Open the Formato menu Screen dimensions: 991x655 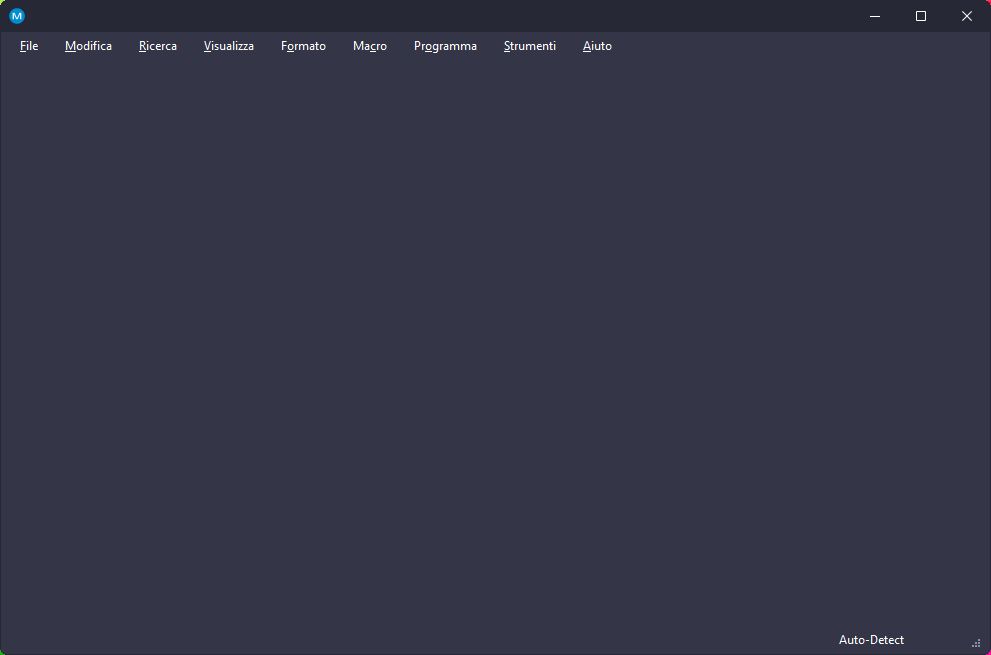(303, 46)
